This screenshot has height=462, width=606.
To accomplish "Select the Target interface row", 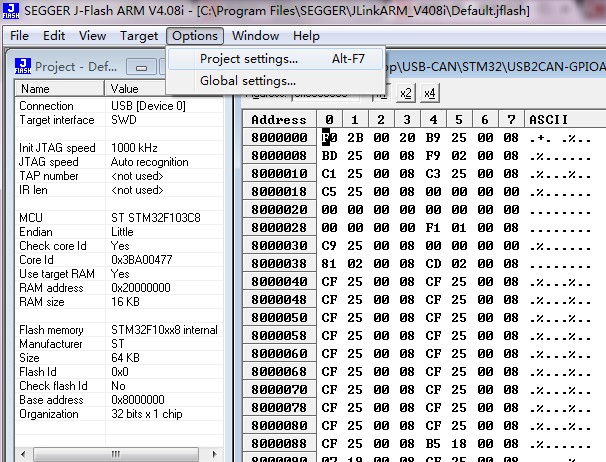I will 119,120.
